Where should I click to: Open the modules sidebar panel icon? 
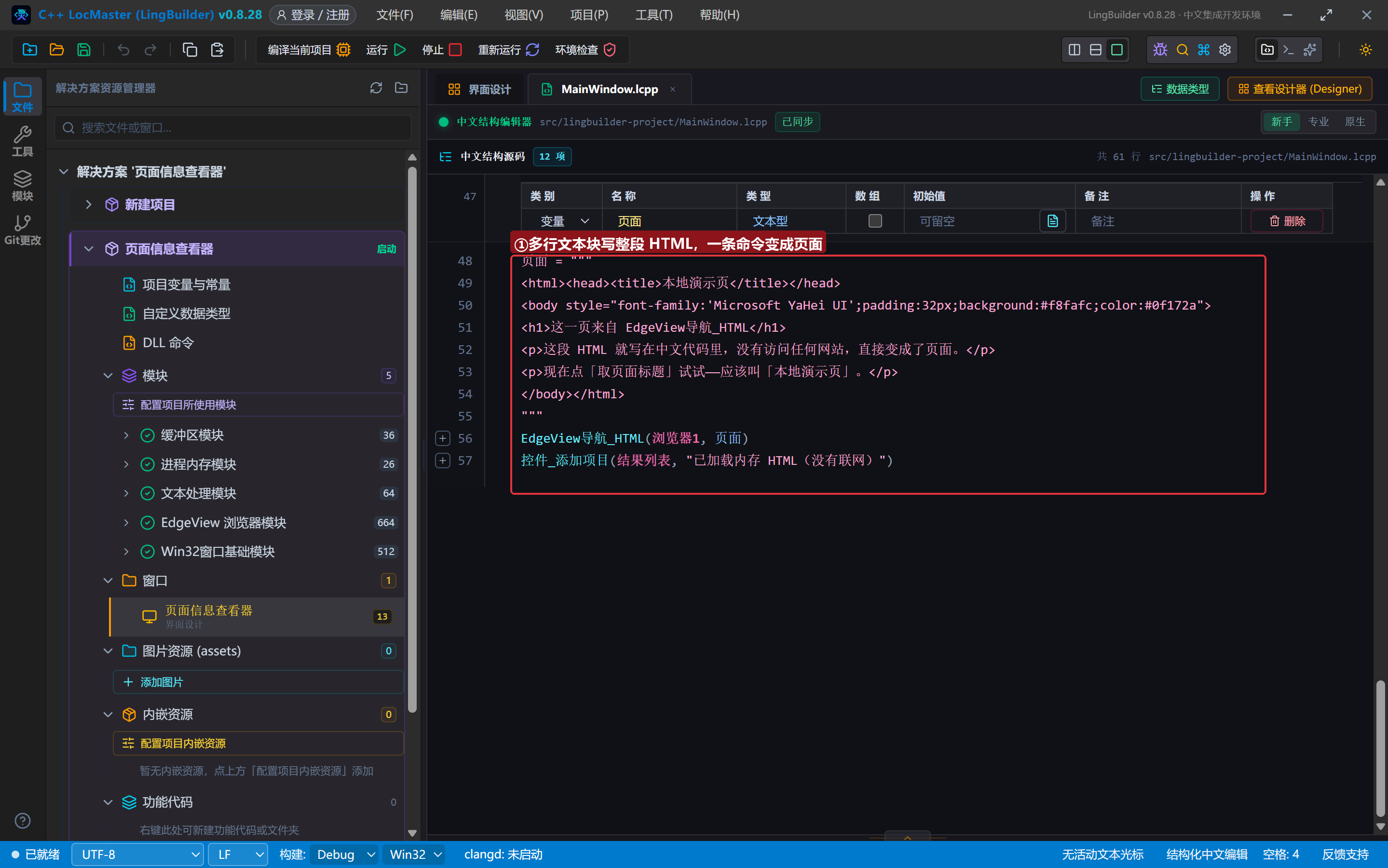[x=22, y=185]
